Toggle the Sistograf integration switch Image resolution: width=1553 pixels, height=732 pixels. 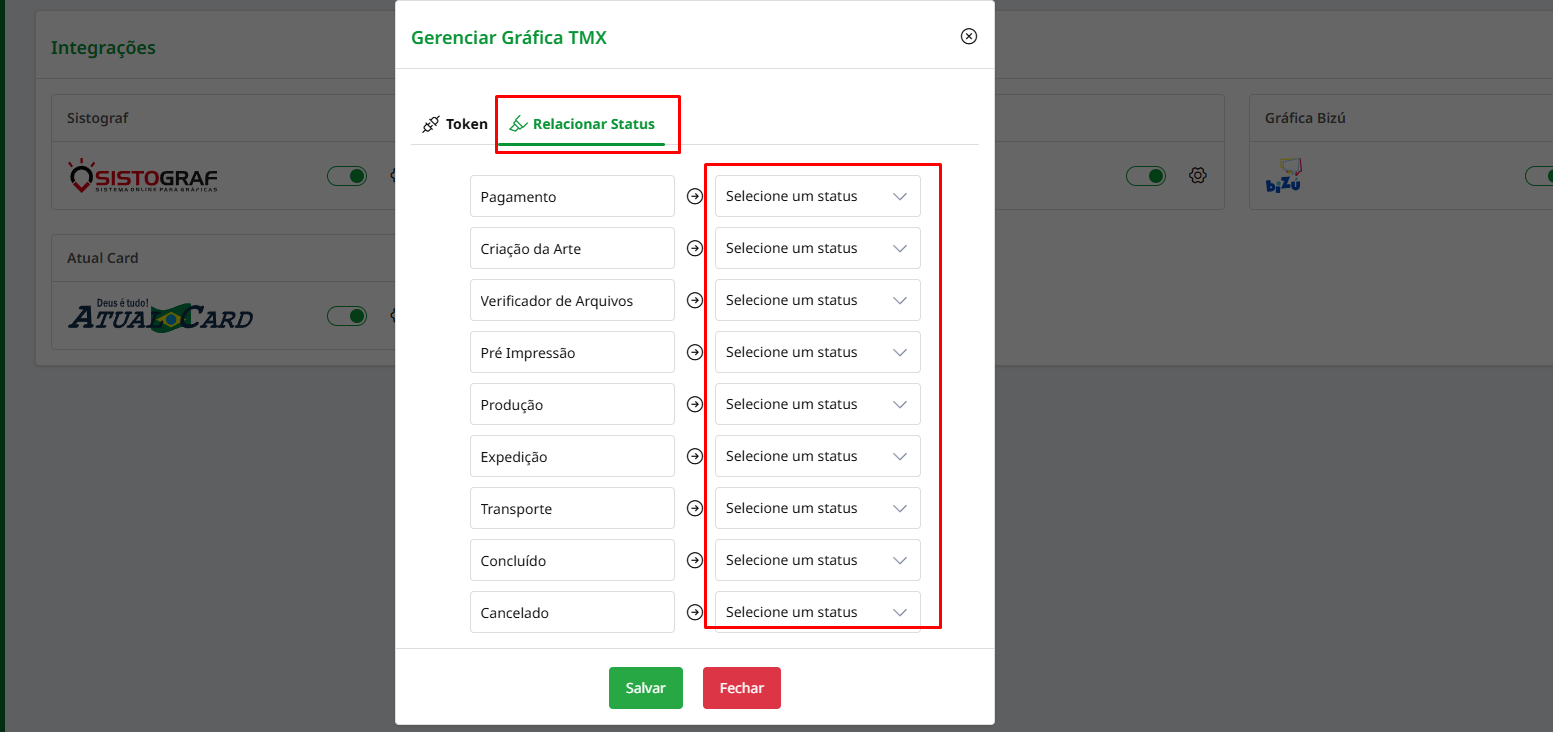pyautogui.click(x=347, y=176)
